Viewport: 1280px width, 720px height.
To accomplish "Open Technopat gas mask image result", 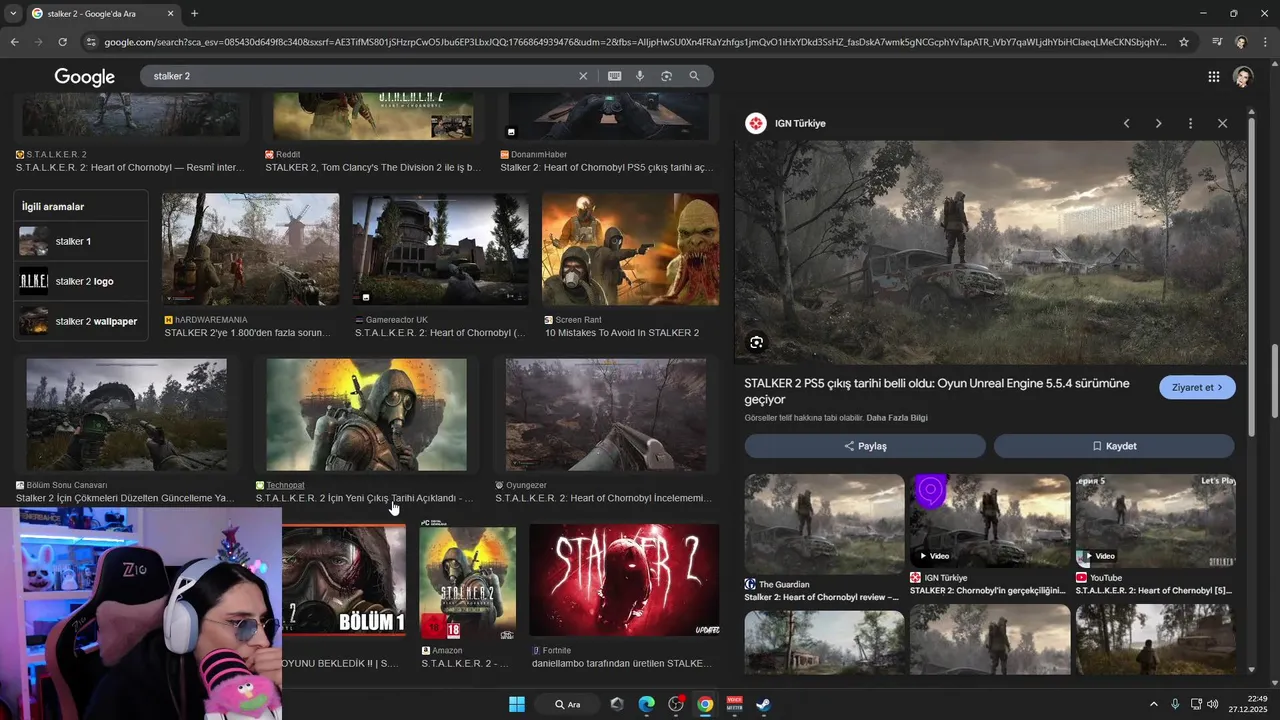I will coord(366,415).
